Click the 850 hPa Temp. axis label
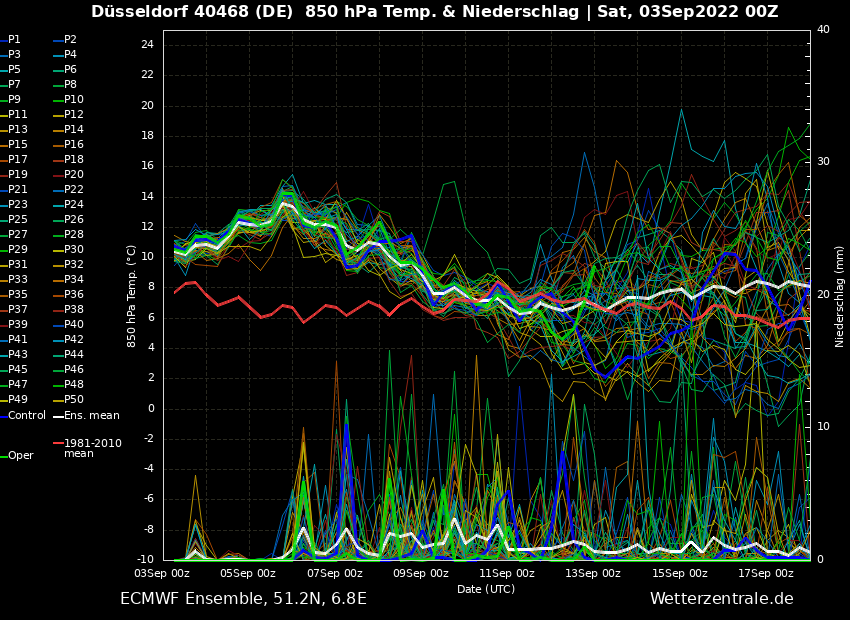Image resolution: width=850 pixels, height=620 pixels. [132, 295]
